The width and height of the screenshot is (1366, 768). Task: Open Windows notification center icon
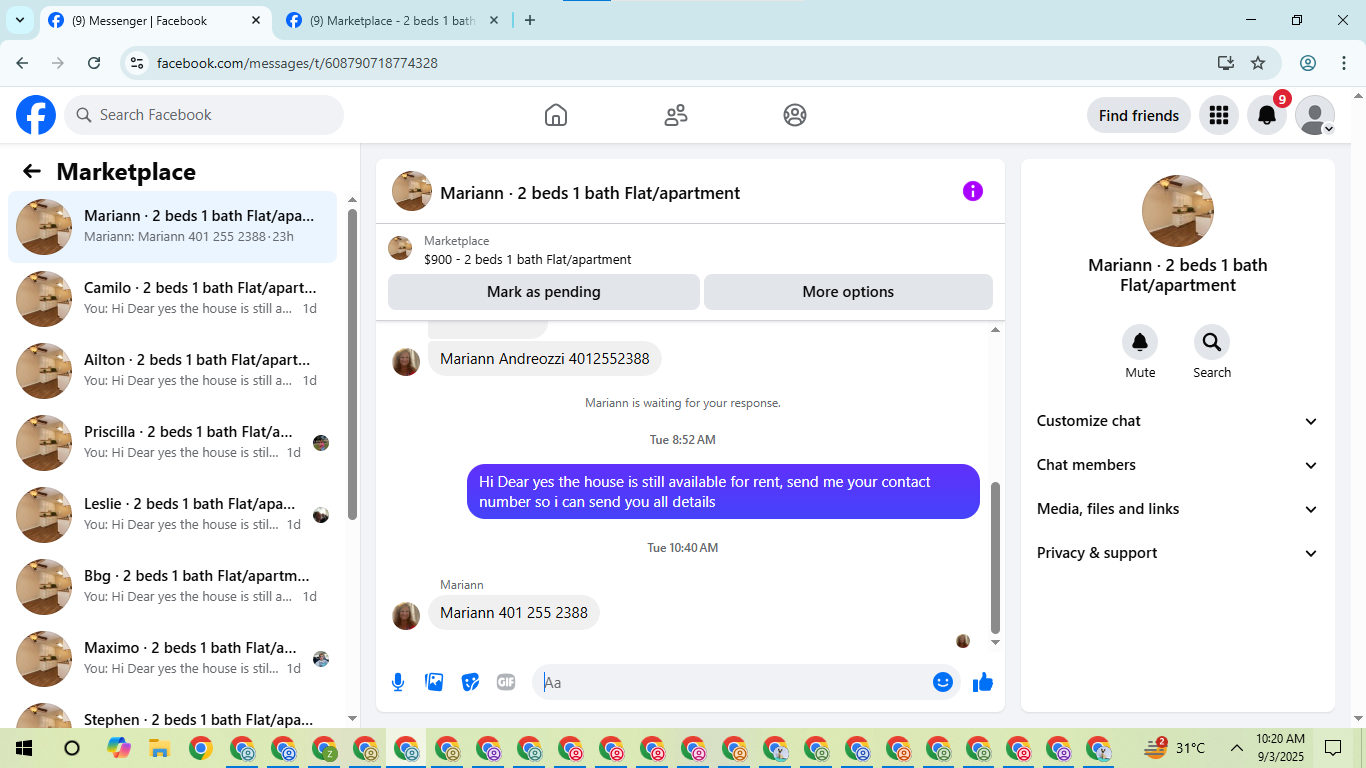[1333, 748]
